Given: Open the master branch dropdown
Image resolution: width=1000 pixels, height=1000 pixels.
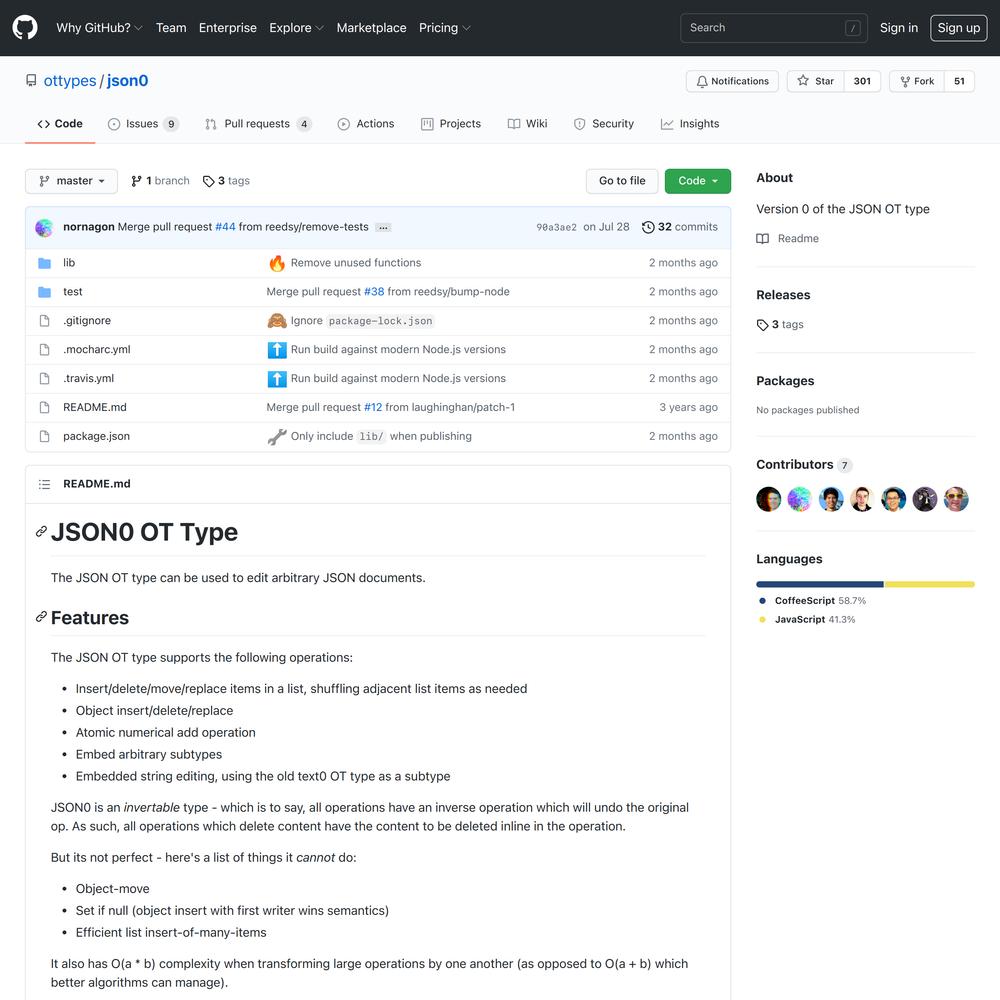Looking at the screenshot, I should point(71,181).
